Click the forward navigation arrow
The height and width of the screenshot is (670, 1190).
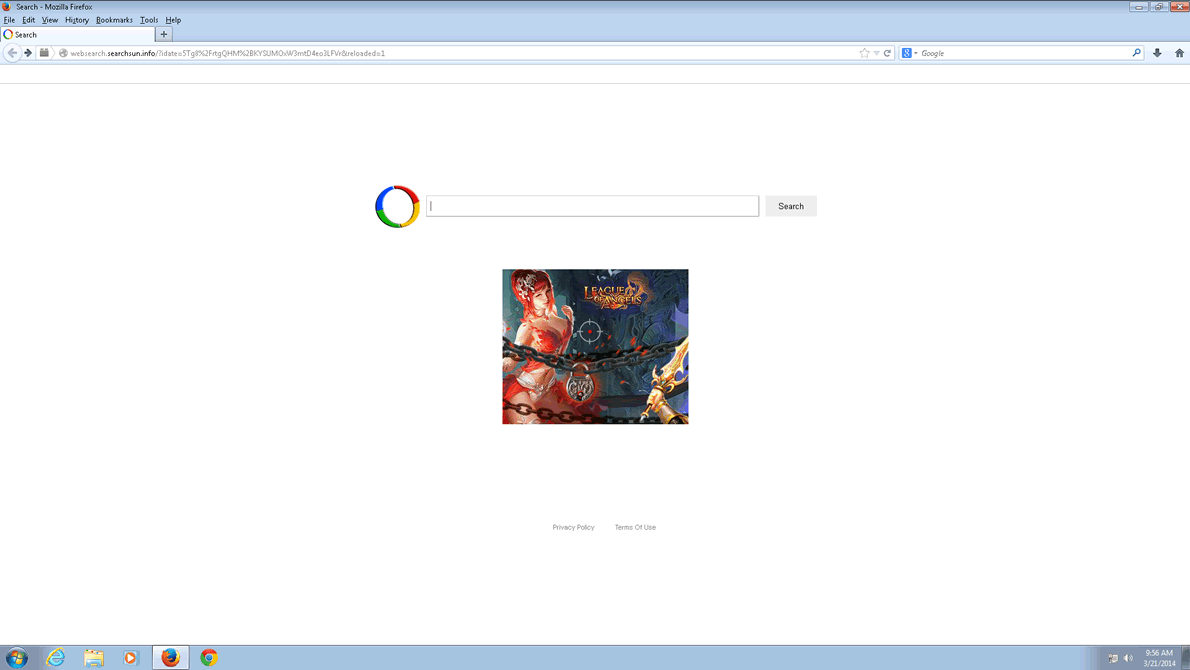tap(28, 53)
